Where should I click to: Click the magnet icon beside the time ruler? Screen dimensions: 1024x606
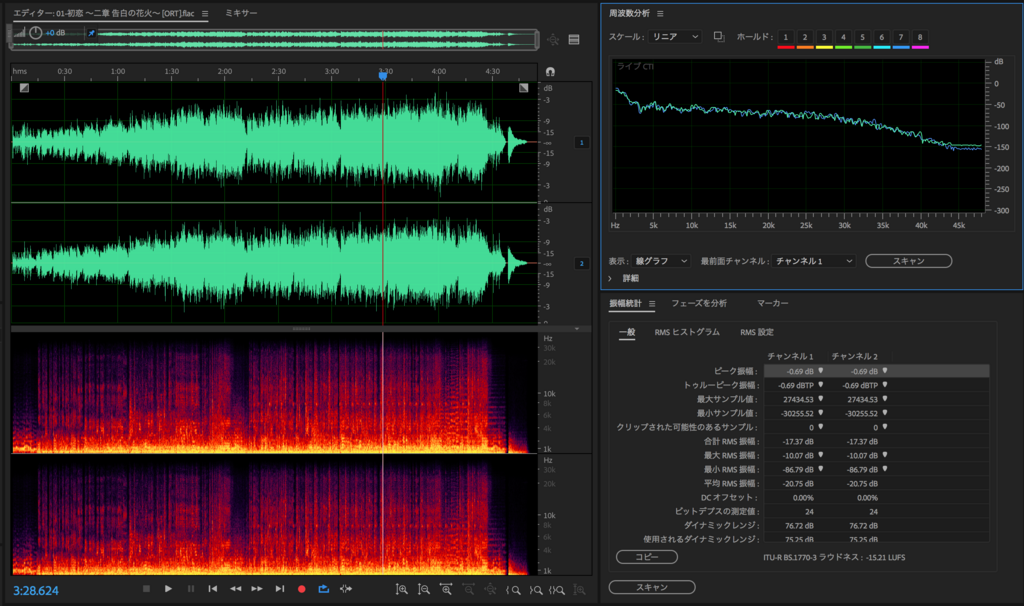click(551, 72)
